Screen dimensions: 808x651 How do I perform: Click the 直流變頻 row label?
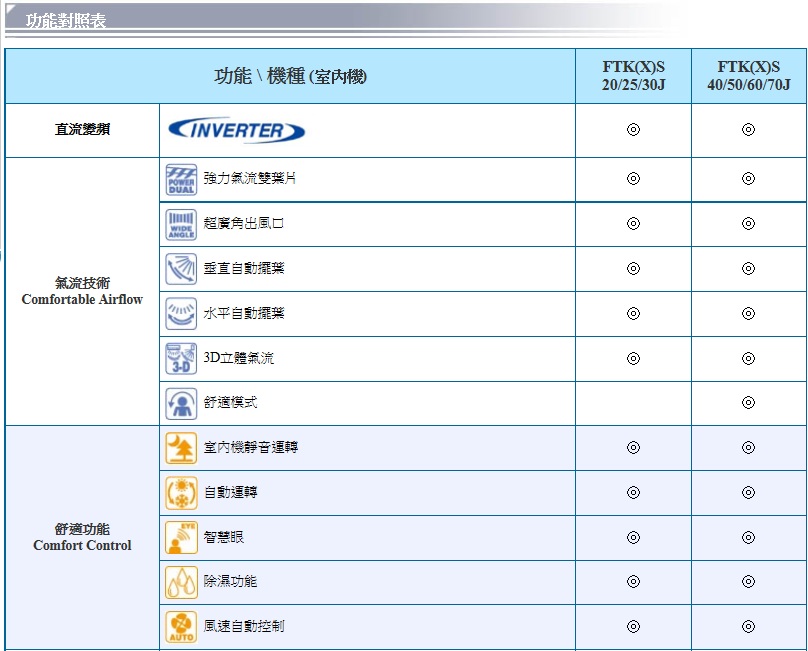tap(82, 130)
